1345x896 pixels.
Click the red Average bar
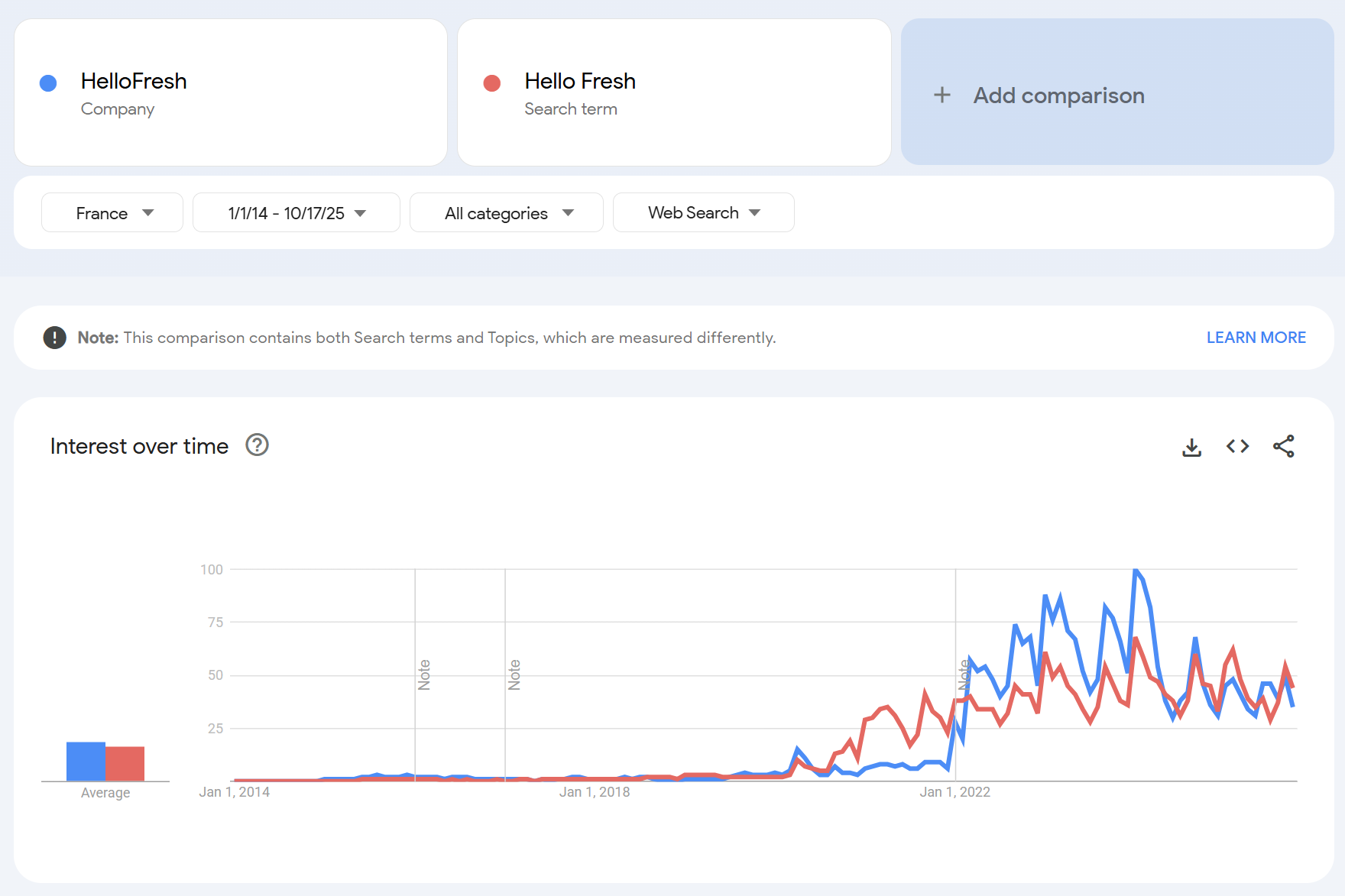125,764
